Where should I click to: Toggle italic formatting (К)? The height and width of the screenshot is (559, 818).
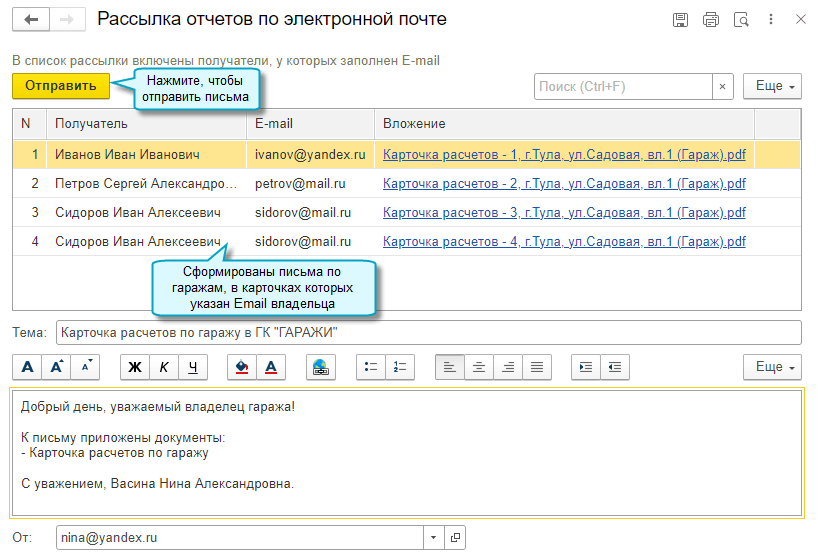[163, 367]
